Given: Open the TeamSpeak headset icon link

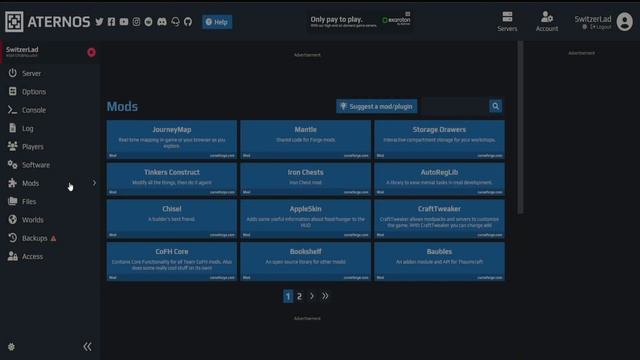Looking at the screenshot, I should [176, 22].
